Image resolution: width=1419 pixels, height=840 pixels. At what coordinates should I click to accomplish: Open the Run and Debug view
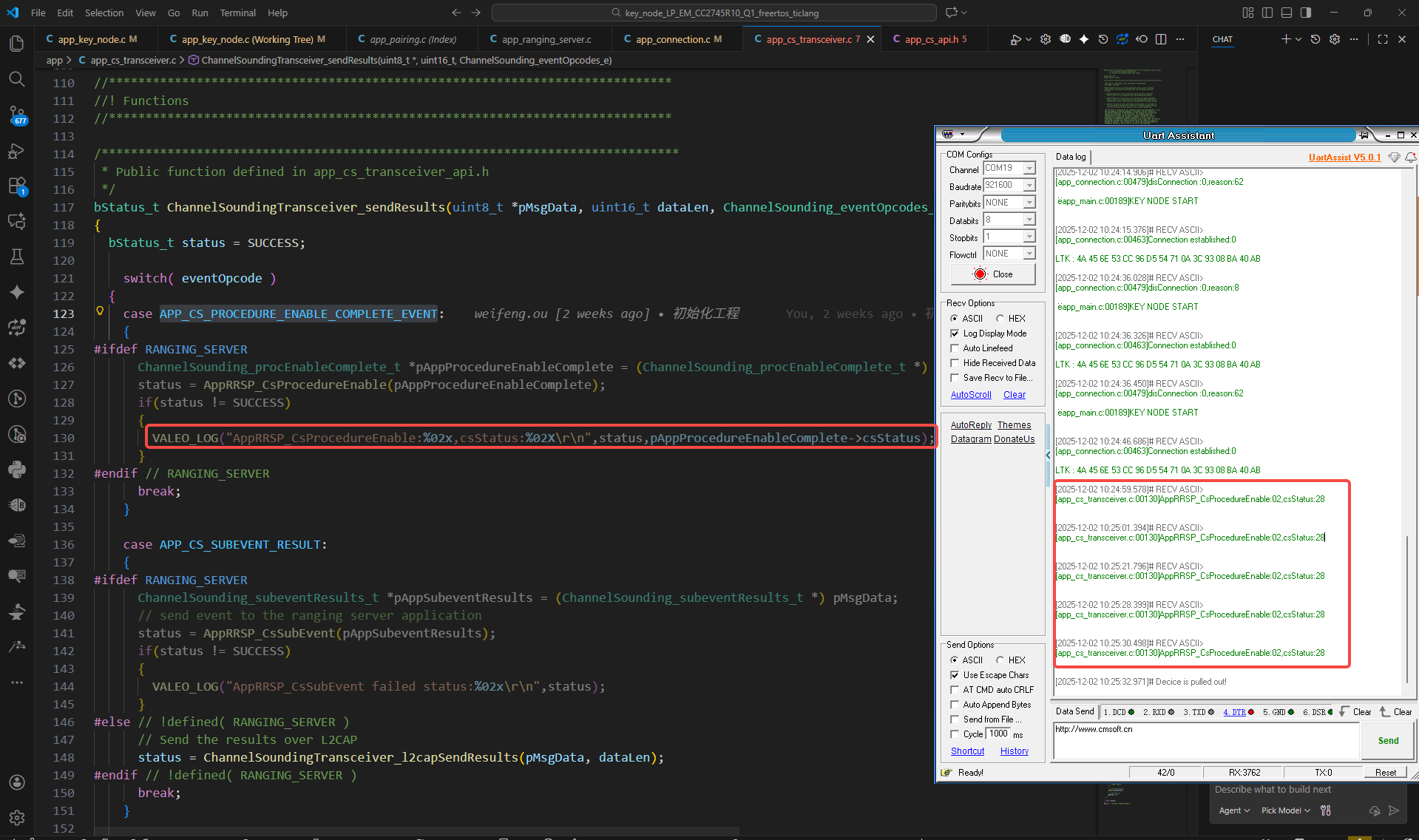[16, 151]
